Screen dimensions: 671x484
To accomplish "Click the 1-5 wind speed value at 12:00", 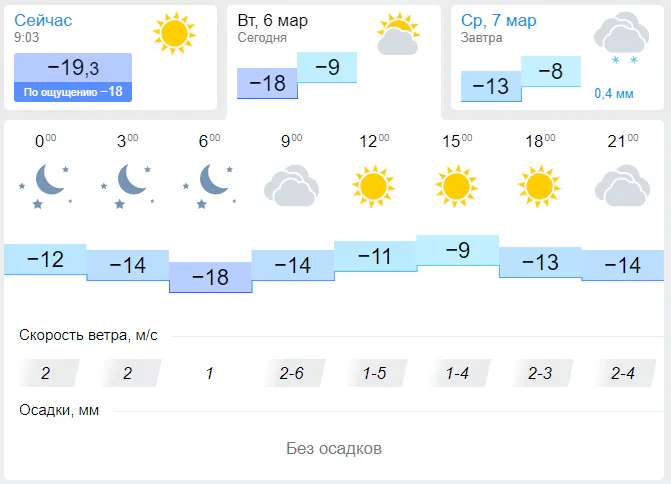I will click(x=375, y=373).
